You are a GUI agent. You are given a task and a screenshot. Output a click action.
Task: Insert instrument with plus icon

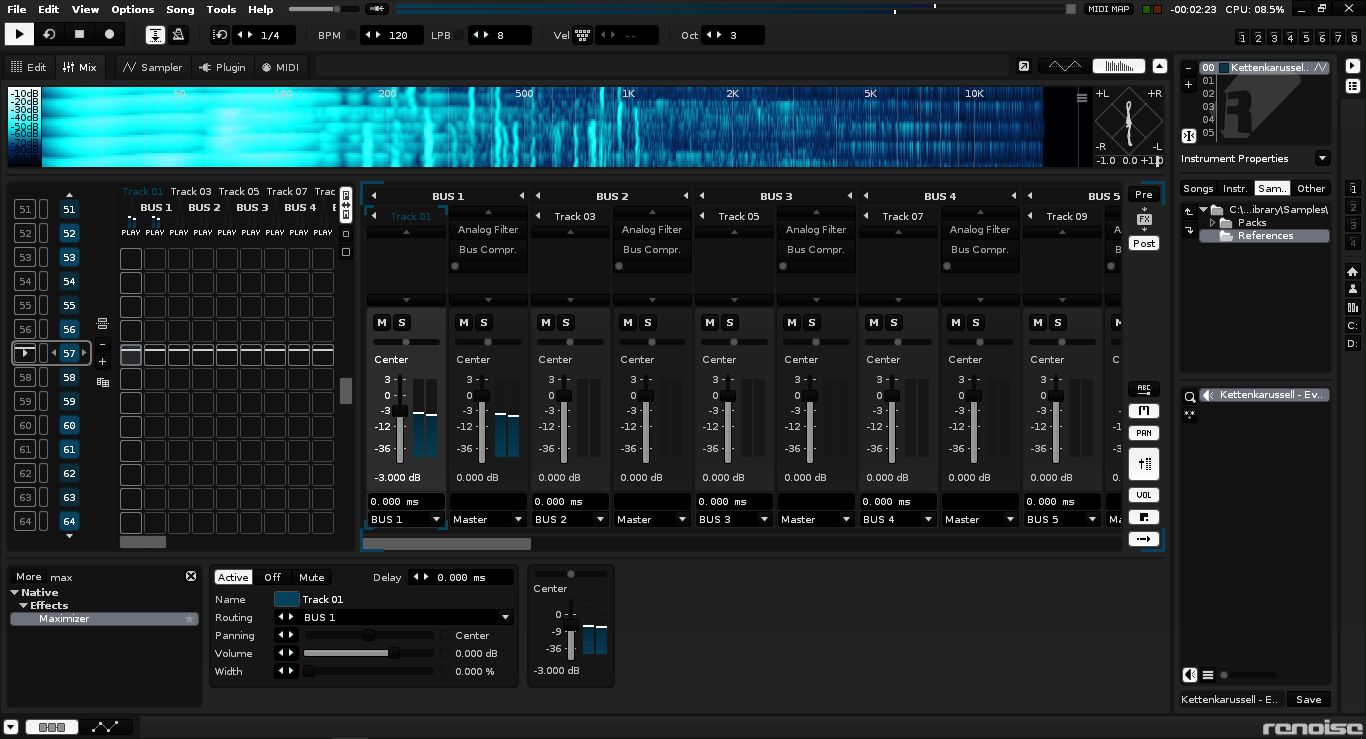coord(1188,85)
